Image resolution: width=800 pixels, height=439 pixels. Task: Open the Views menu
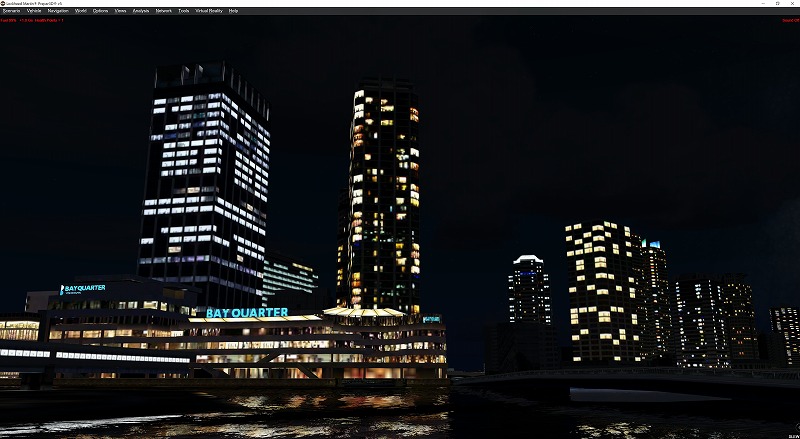120,11
